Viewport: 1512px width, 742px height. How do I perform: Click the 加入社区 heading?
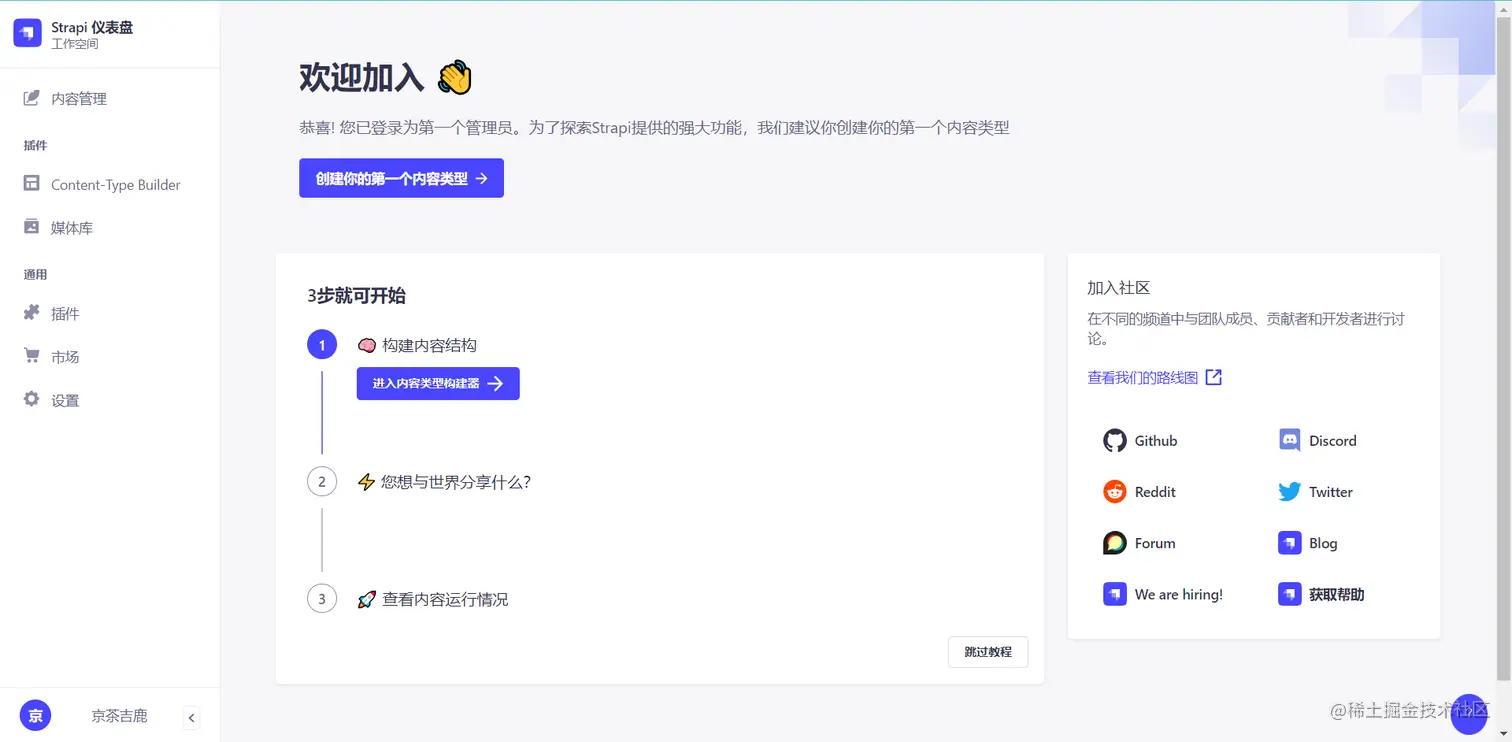click(1119, 288)
